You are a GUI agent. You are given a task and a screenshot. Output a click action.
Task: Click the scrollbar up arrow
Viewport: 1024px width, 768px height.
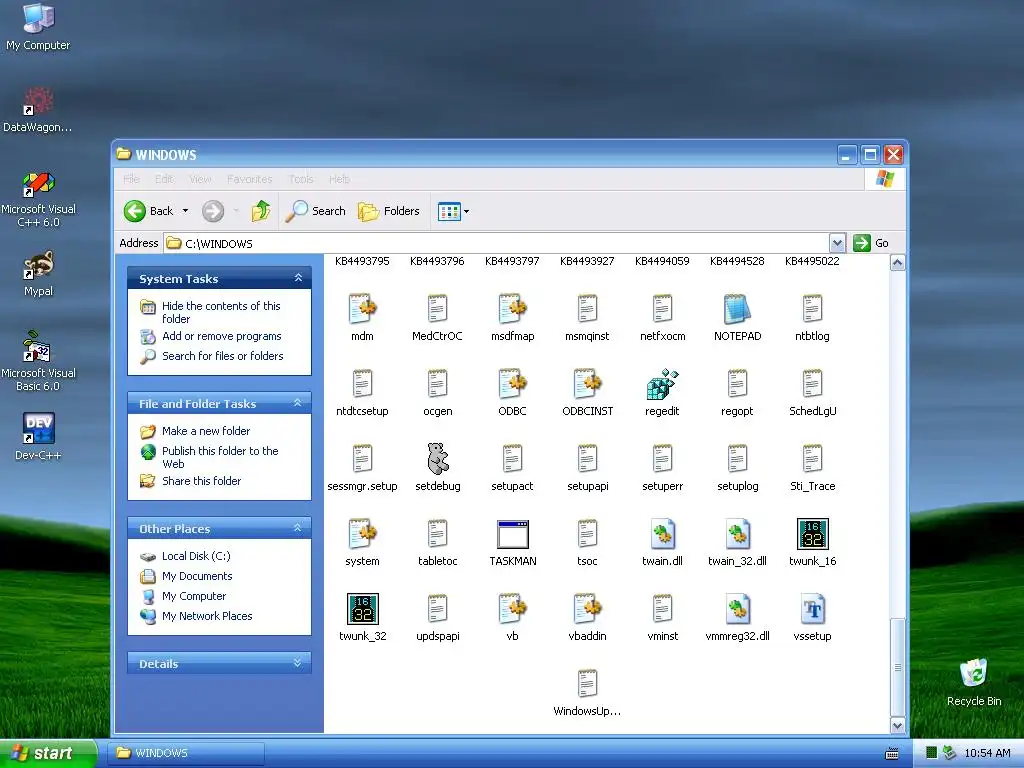pos(897,263)
